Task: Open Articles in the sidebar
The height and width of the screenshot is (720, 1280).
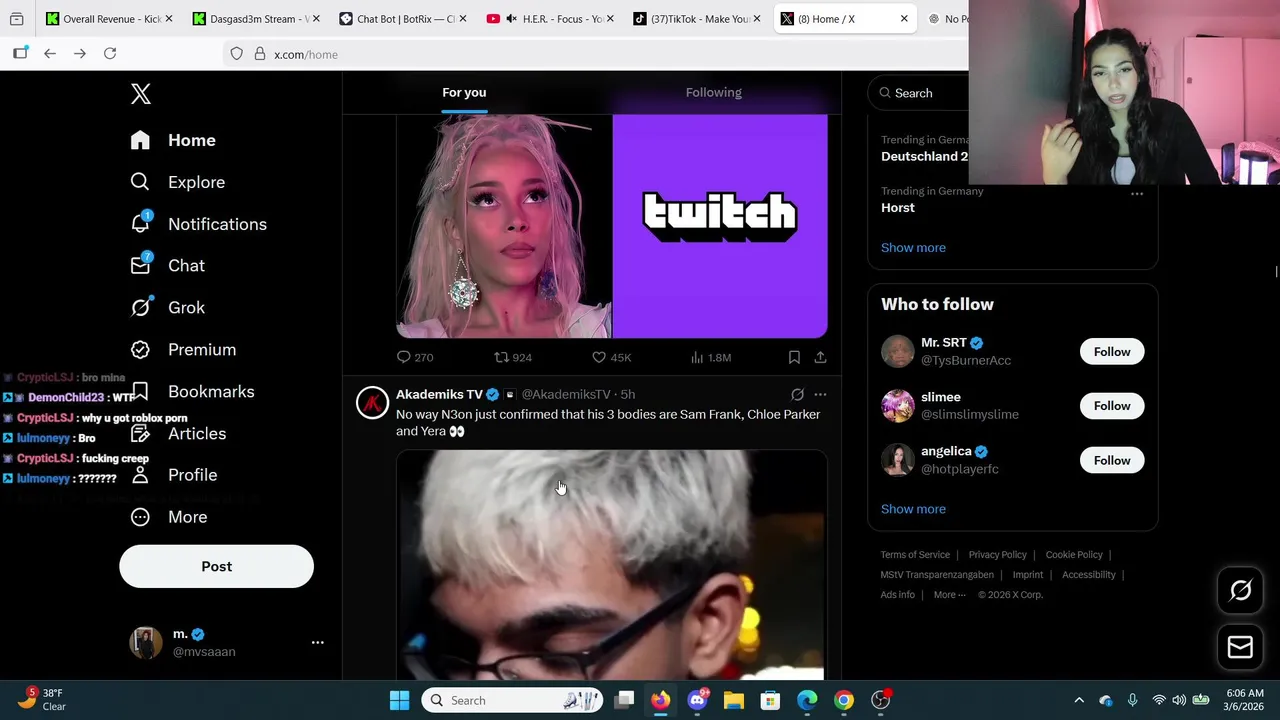Action: tap(178, 433)
